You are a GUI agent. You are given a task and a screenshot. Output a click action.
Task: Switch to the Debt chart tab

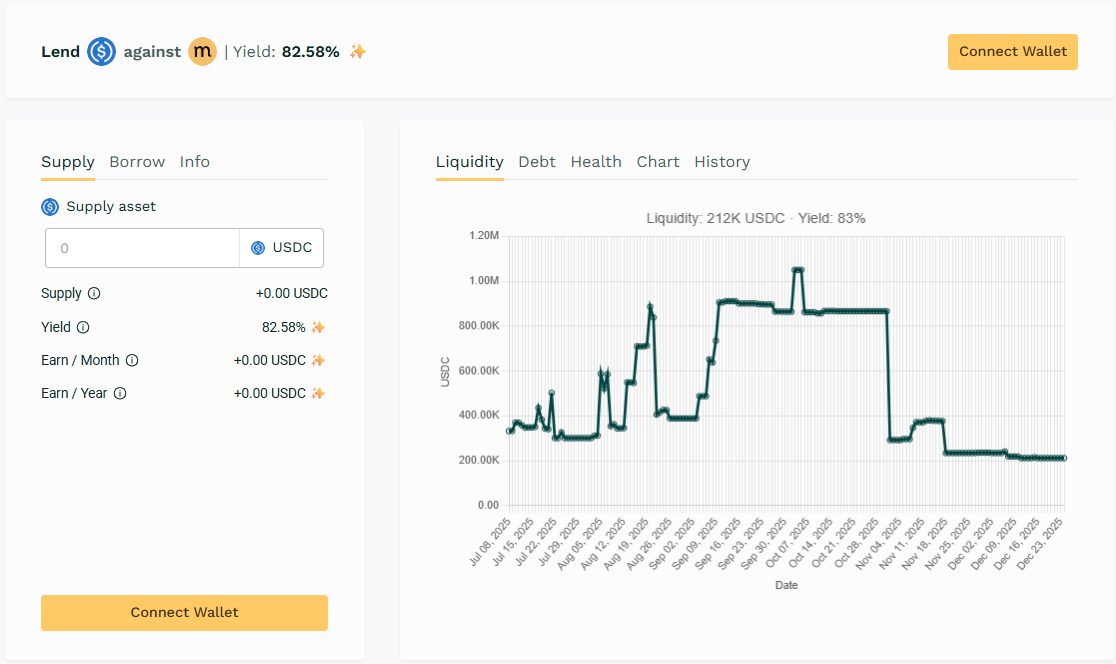point(537,162)
